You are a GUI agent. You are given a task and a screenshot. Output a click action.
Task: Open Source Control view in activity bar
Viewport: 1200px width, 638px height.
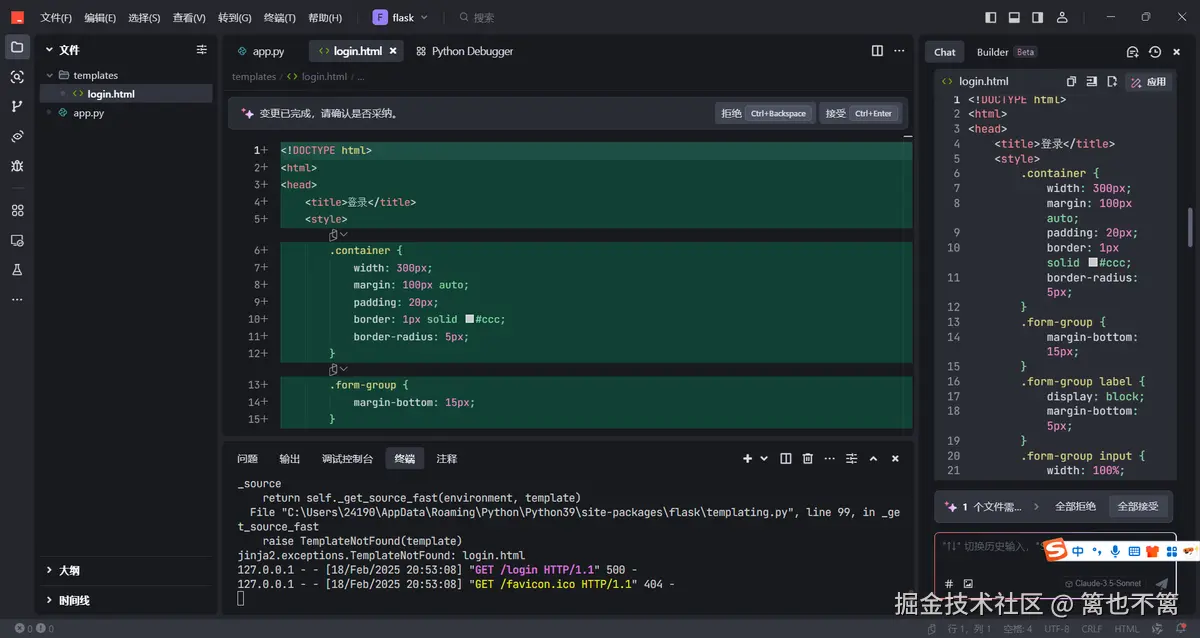17,106
